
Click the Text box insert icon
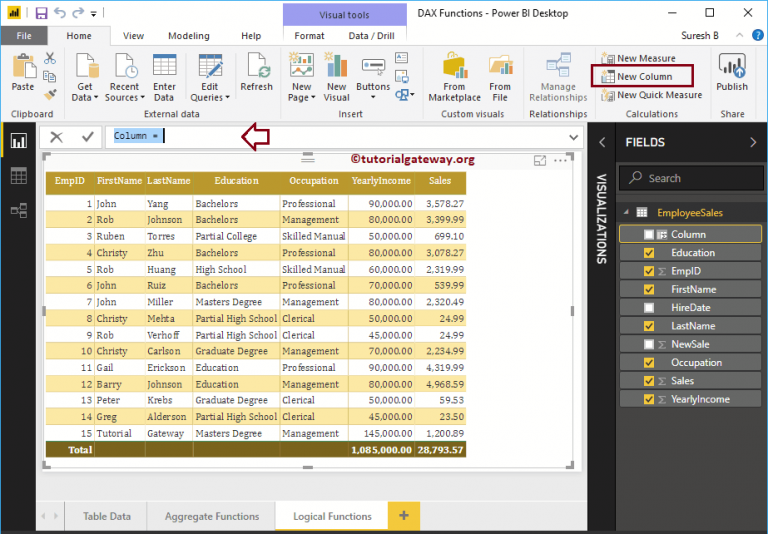coord(402,58)
